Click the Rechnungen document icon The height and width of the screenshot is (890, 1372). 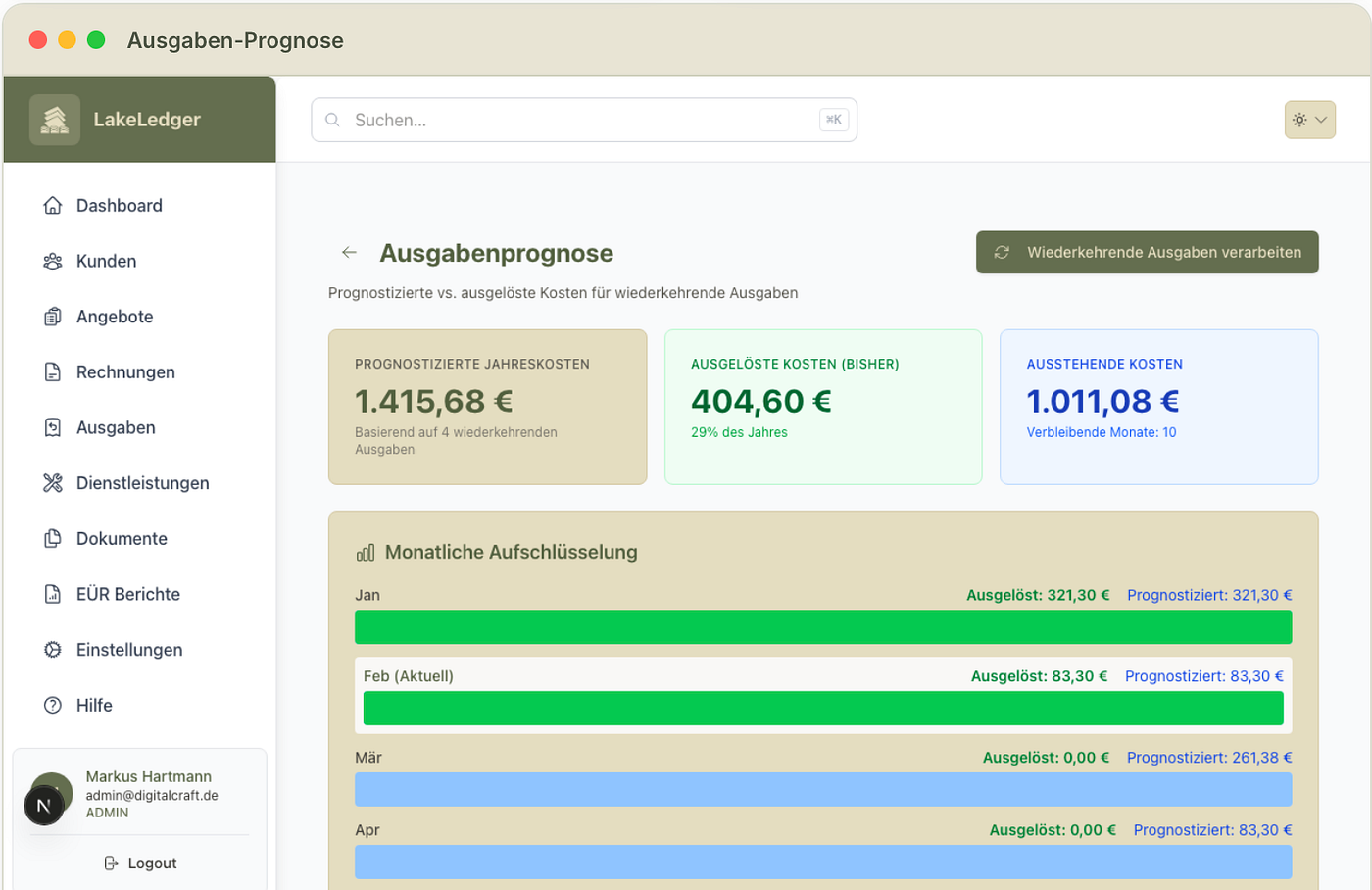53,371
